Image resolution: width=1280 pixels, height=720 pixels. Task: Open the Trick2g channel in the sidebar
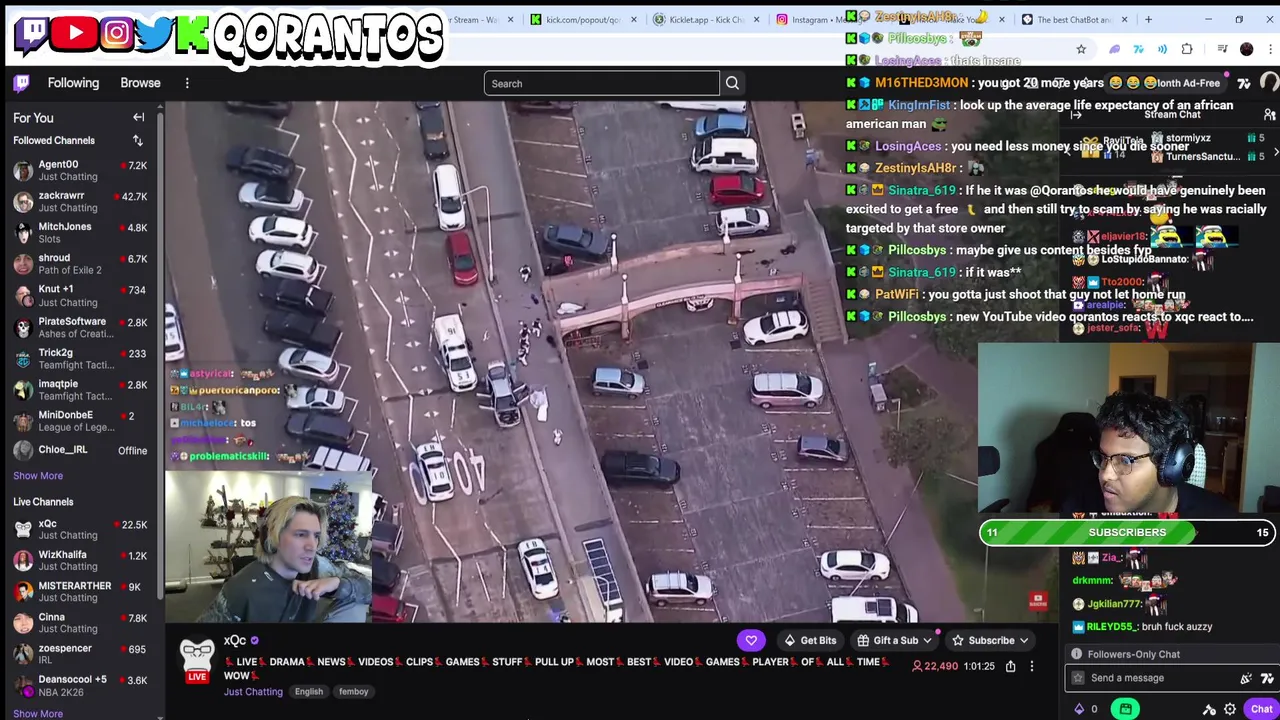click(82, 358)
